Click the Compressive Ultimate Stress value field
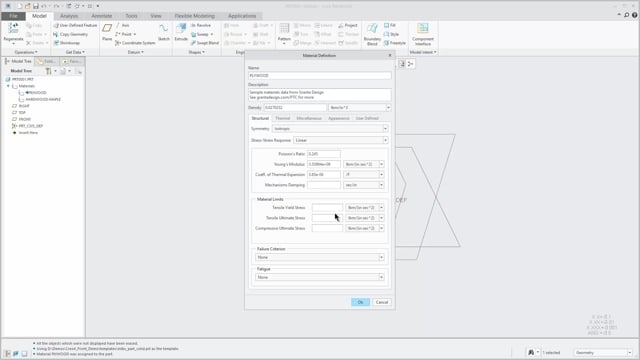Image resolution: width=640 pixels, height=360 pixels. tap(327, 229)
